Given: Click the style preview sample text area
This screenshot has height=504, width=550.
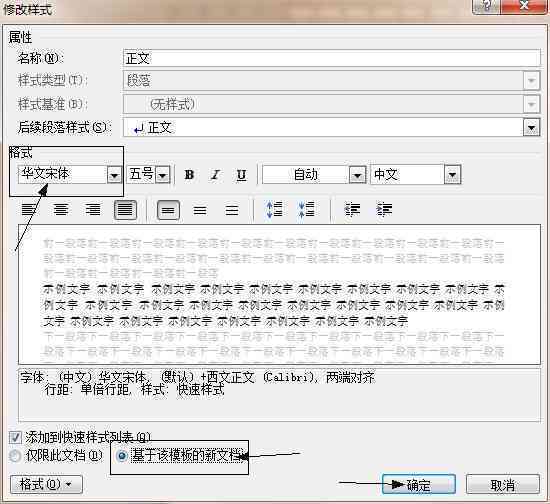Looking at the screenshot, I should point(279,294).
